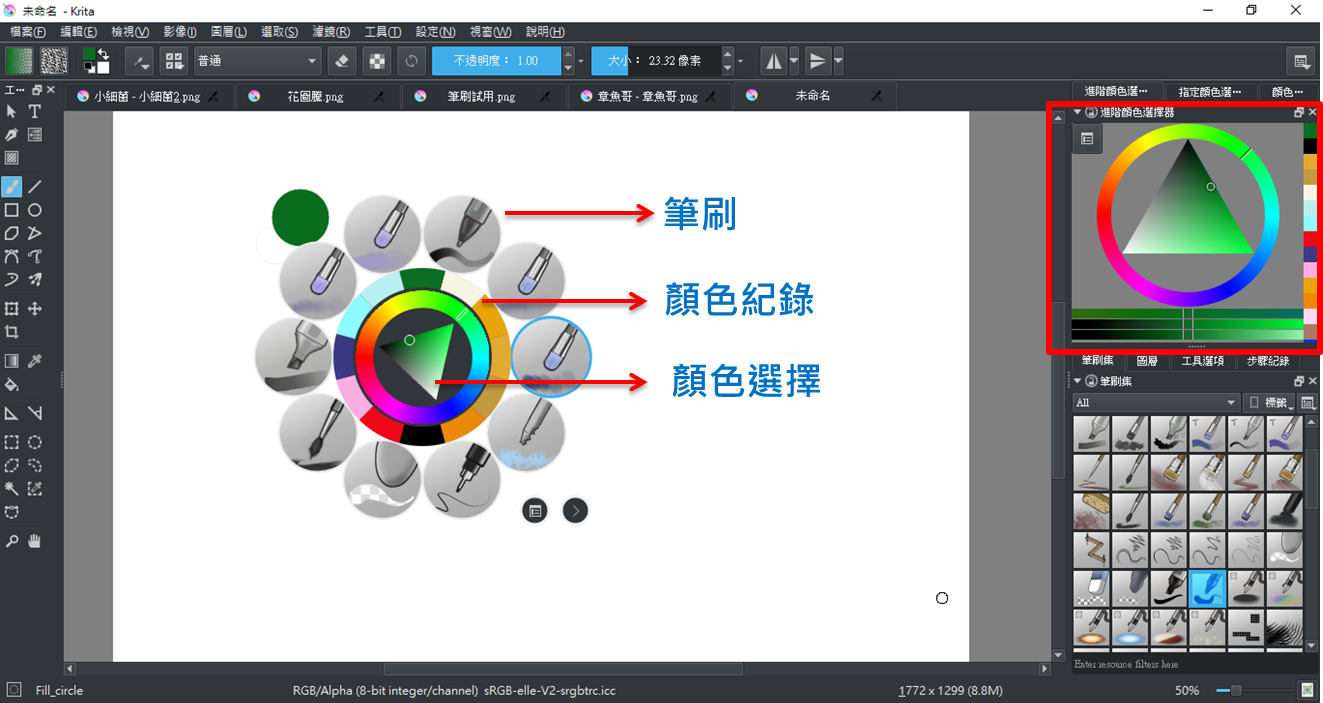Click the 標籤 tag button

(x=1269, y=402)
